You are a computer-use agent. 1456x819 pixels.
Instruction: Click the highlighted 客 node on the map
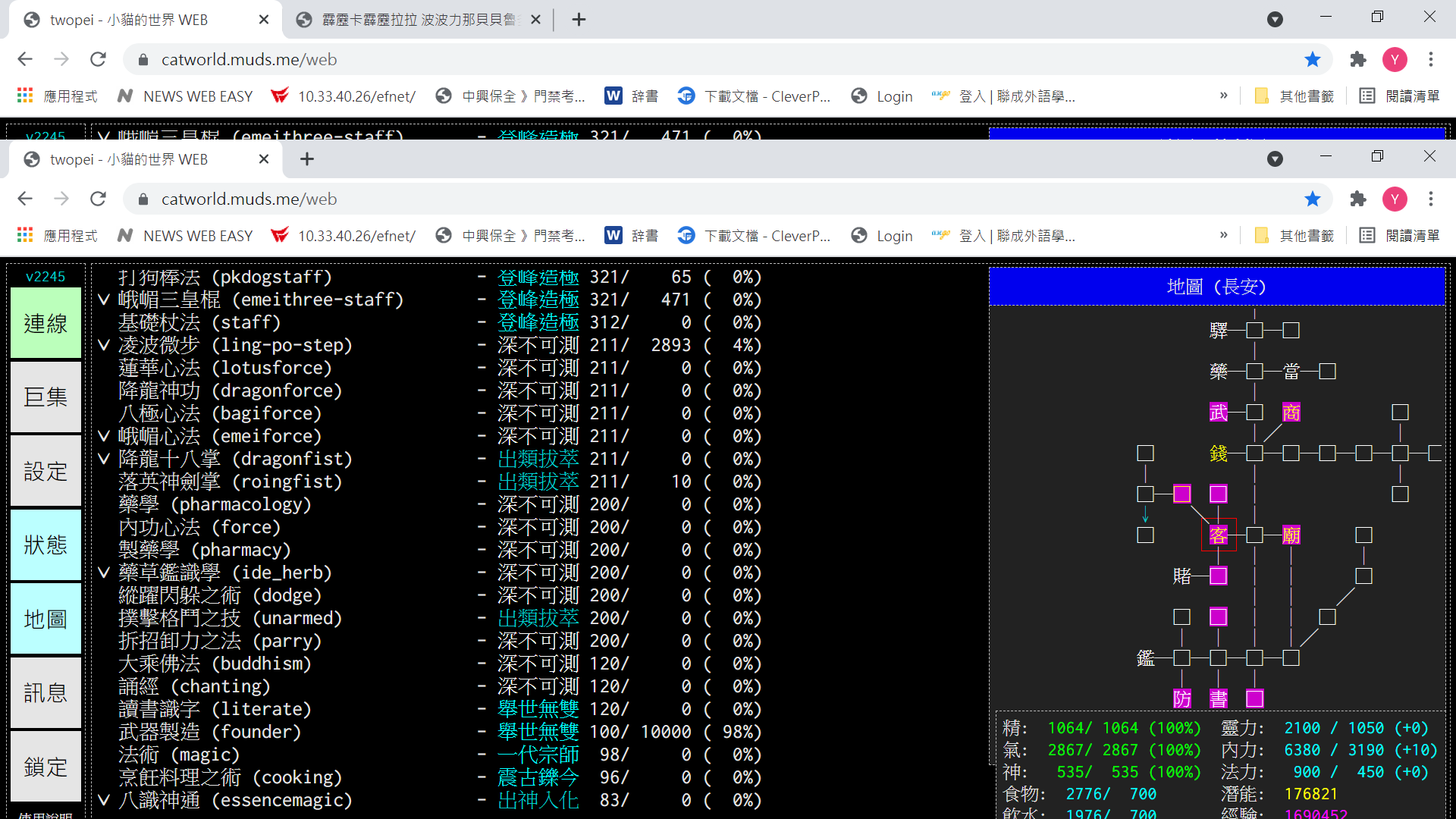1219,535
